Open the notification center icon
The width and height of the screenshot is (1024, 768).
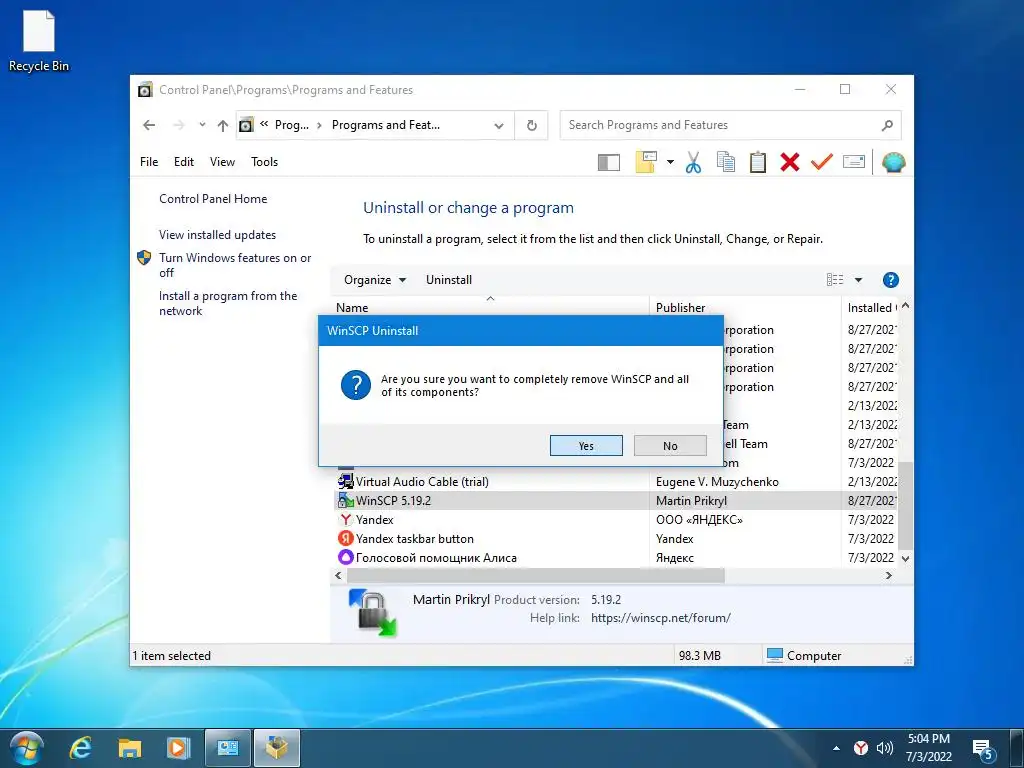983,749
